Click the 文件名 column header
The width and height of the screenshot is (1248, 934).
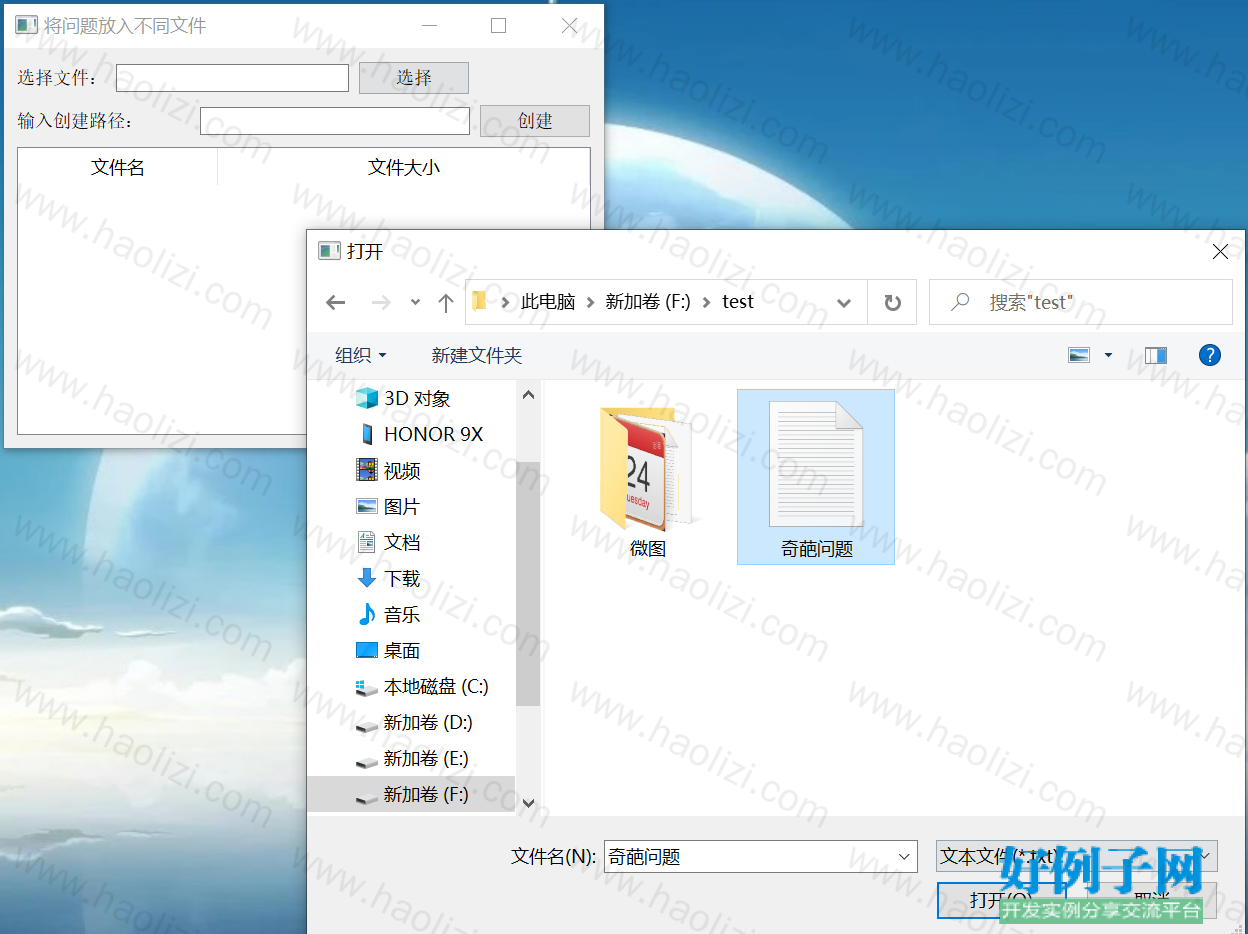point(118,167)
